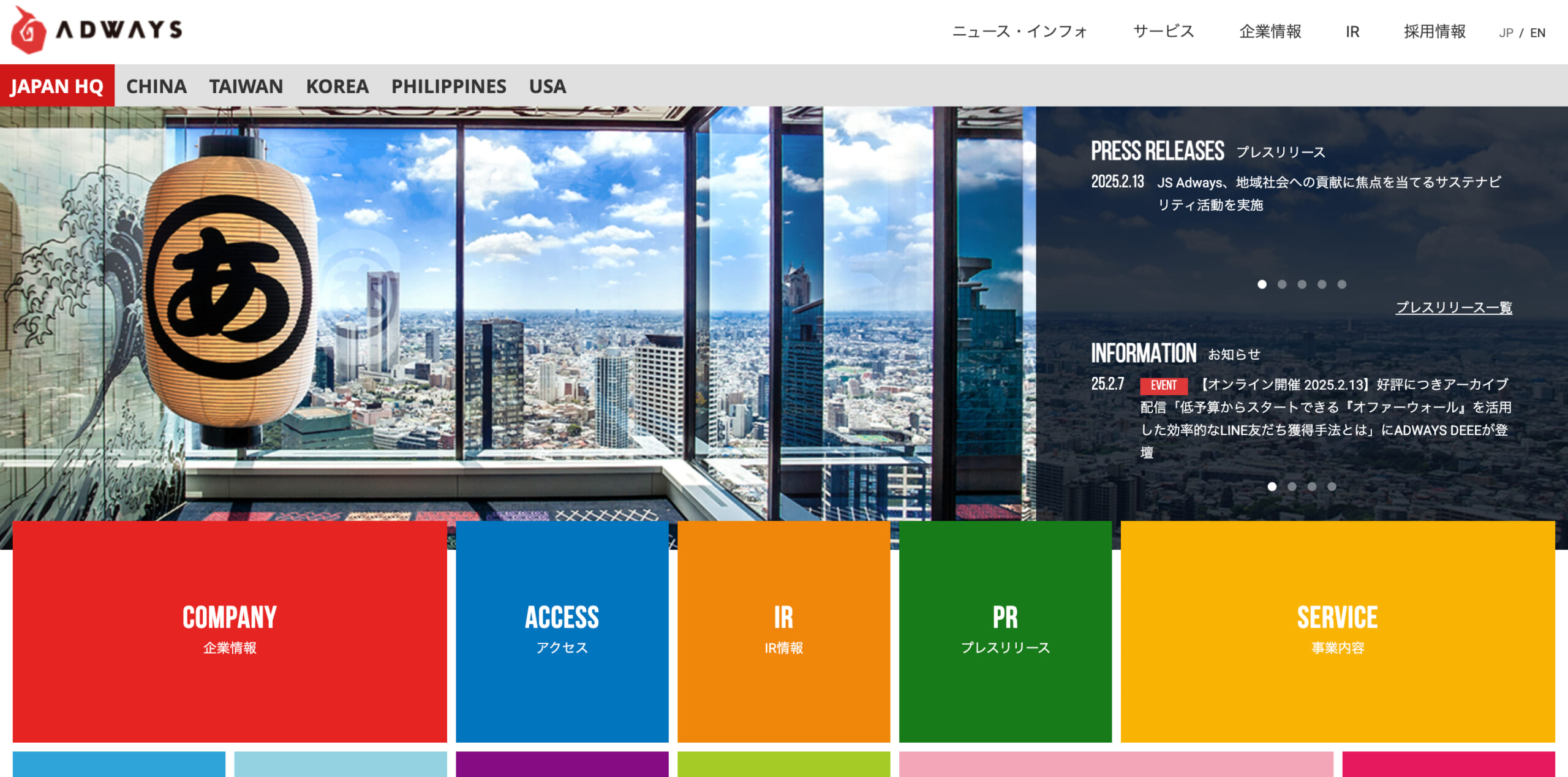
Task: Show fourth press release slide dot
Action: coord(1322,284)
